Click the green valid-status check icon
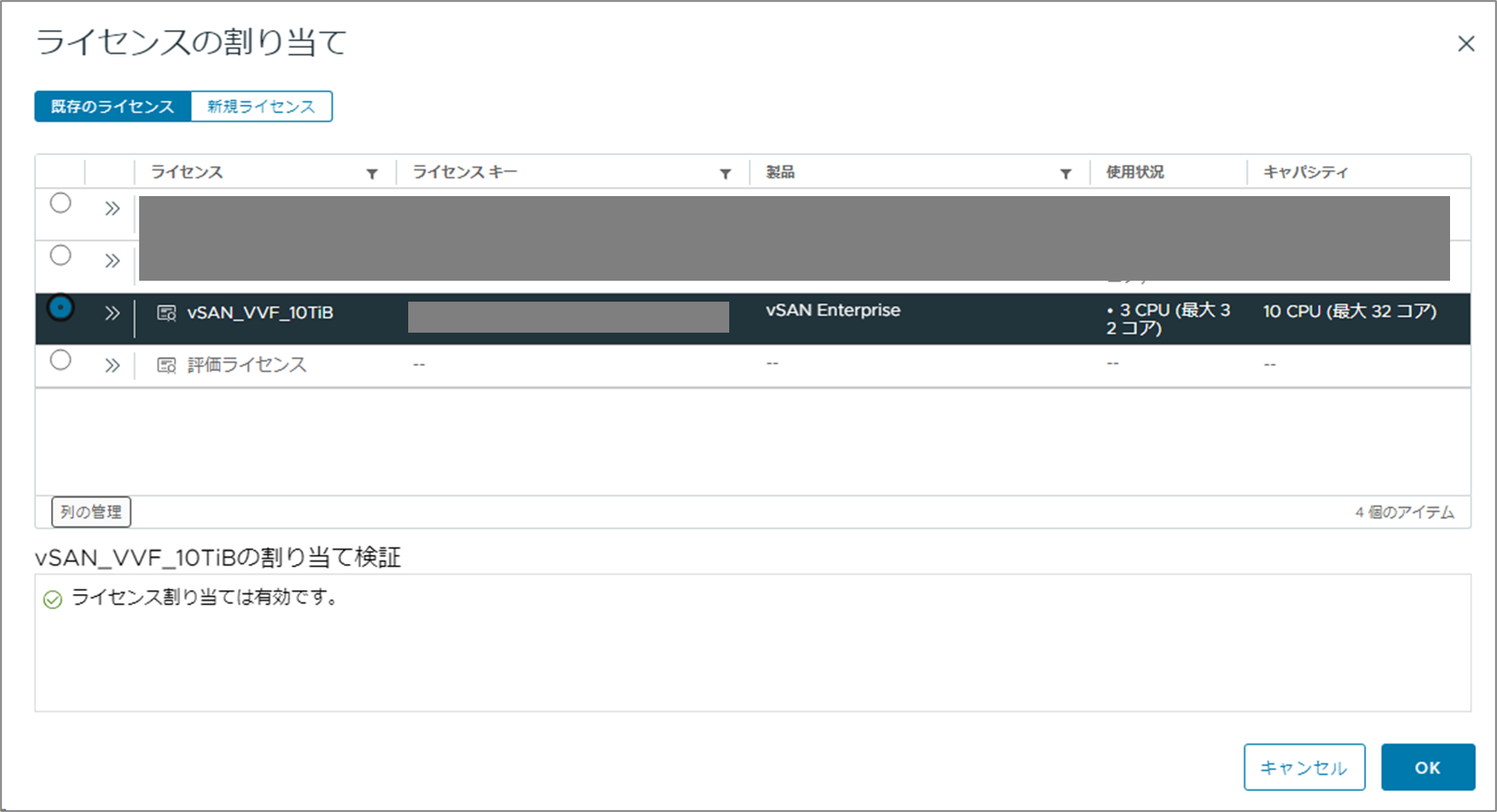Screen dimensions: 1497x812 pyautogui.click(x=53, y=599)
